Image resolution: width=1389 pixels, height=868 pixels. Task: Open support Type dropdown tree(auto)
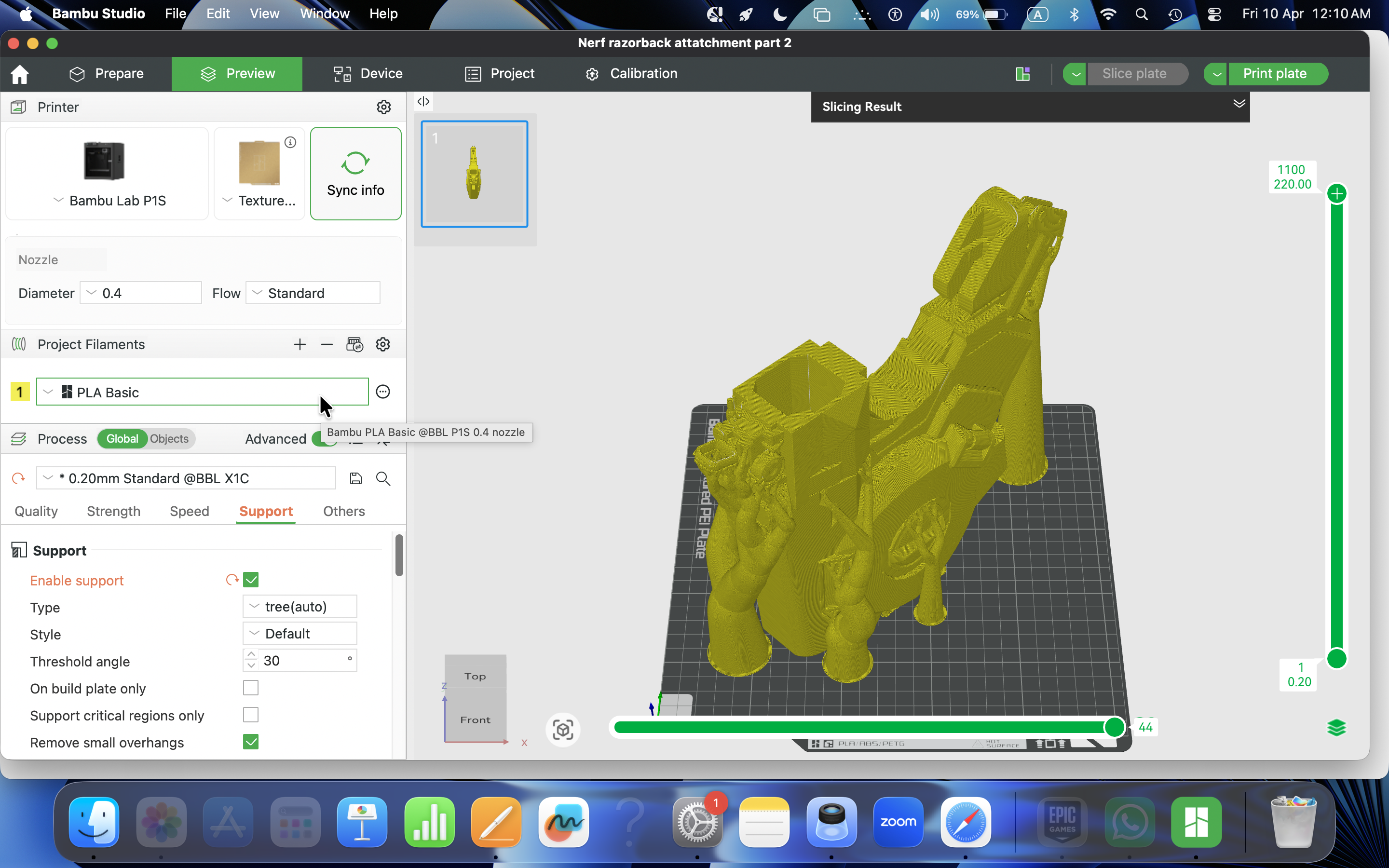[300, 606]
